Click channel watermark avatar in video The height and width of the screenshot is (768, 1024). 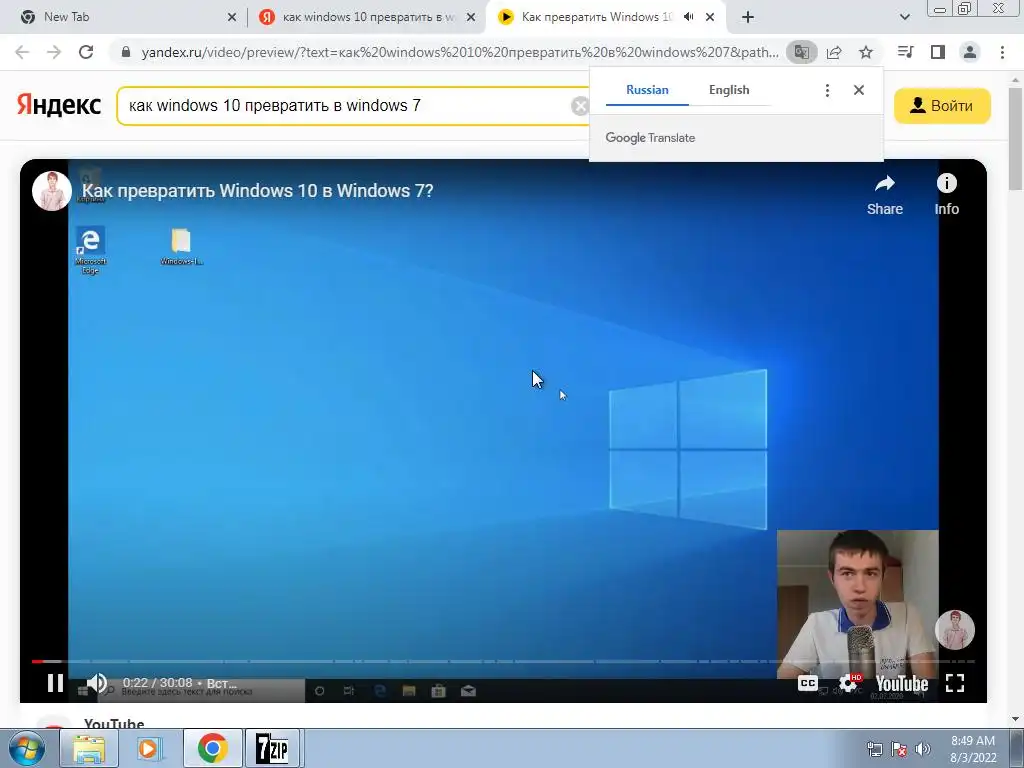[955, 630]
